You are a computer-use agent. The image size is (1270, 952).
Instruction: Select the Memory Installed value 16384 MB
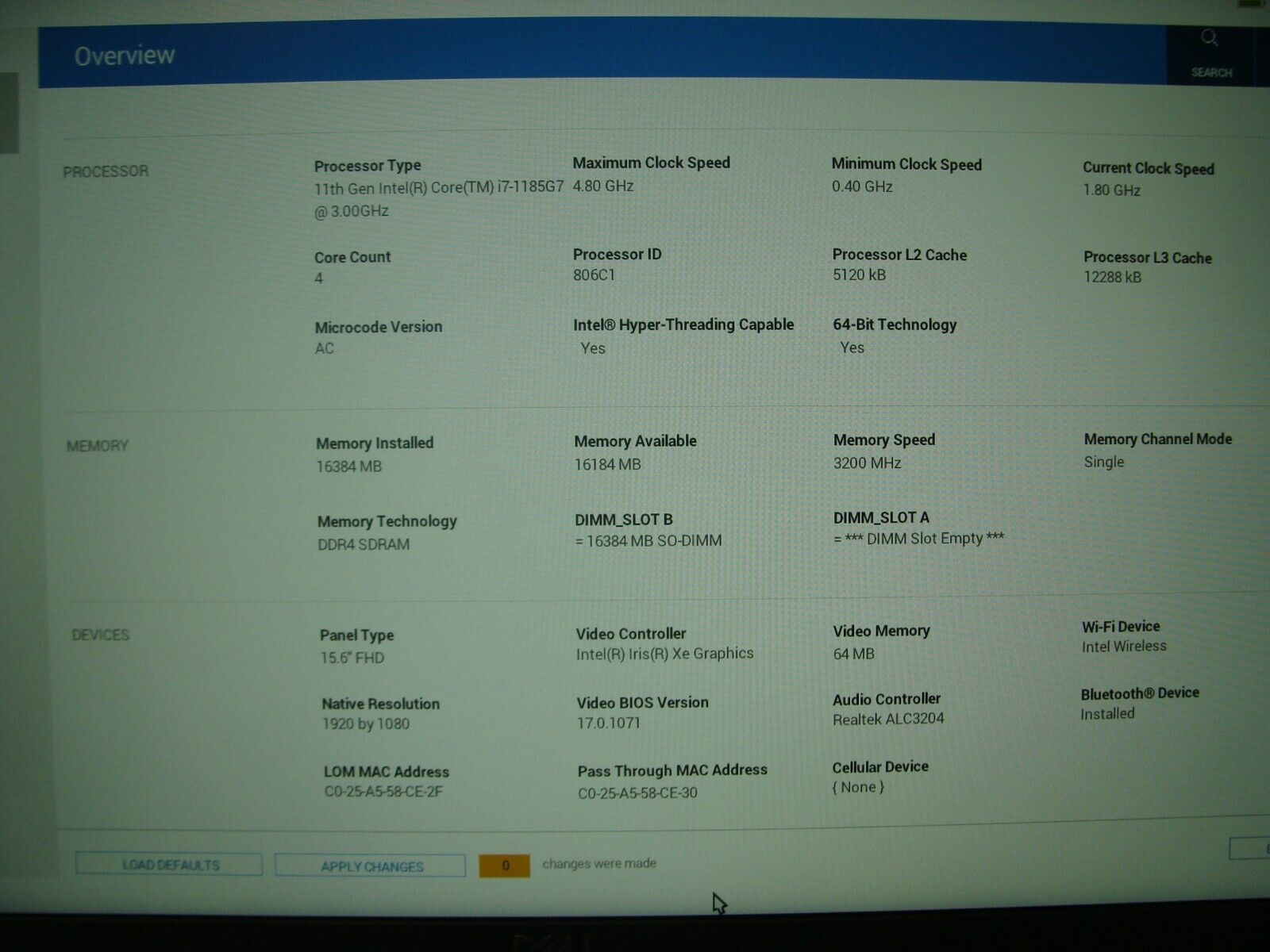pyautogui.click(x=348, y=466)
